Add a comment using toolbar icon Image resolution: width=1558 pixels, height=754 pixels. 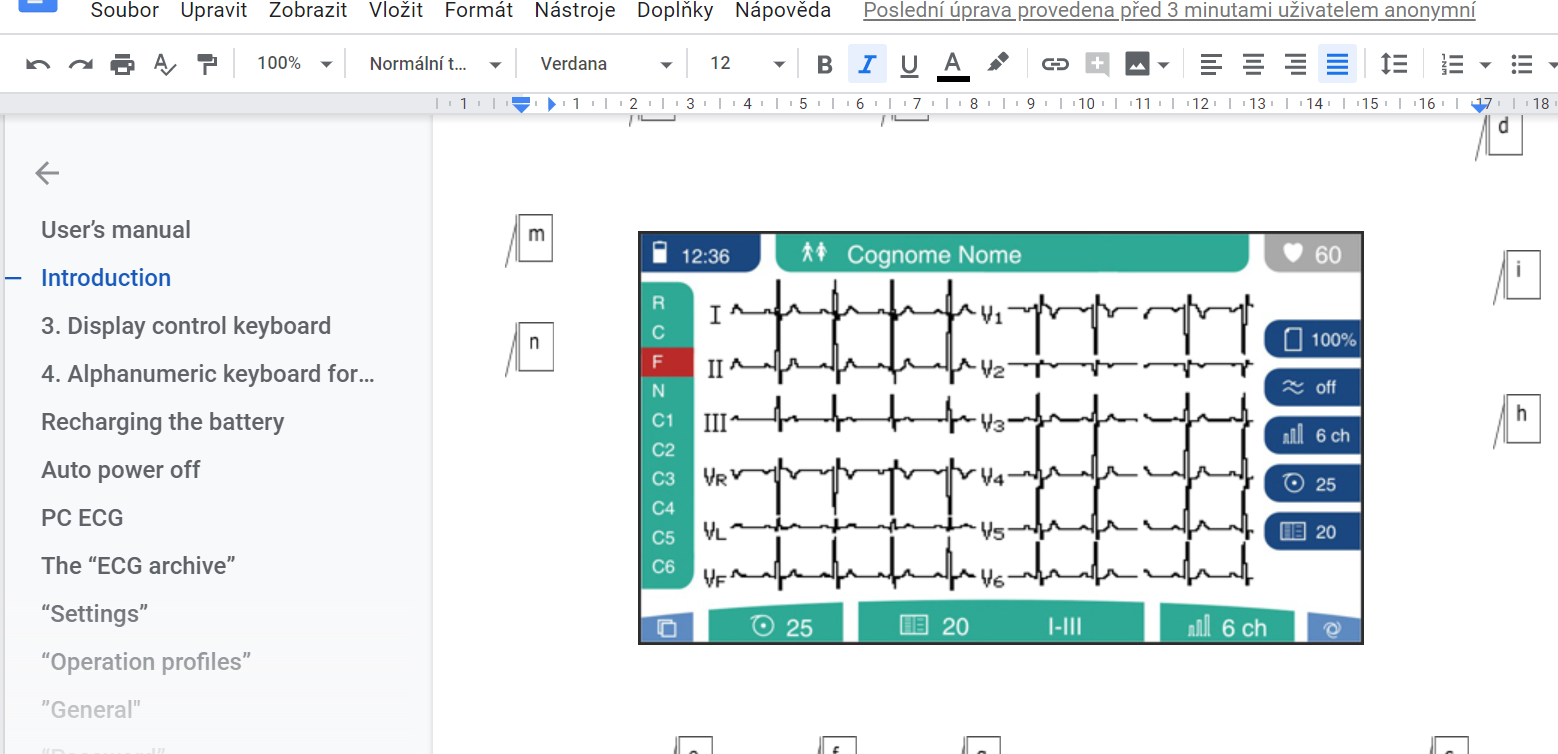click(1097, 65)
